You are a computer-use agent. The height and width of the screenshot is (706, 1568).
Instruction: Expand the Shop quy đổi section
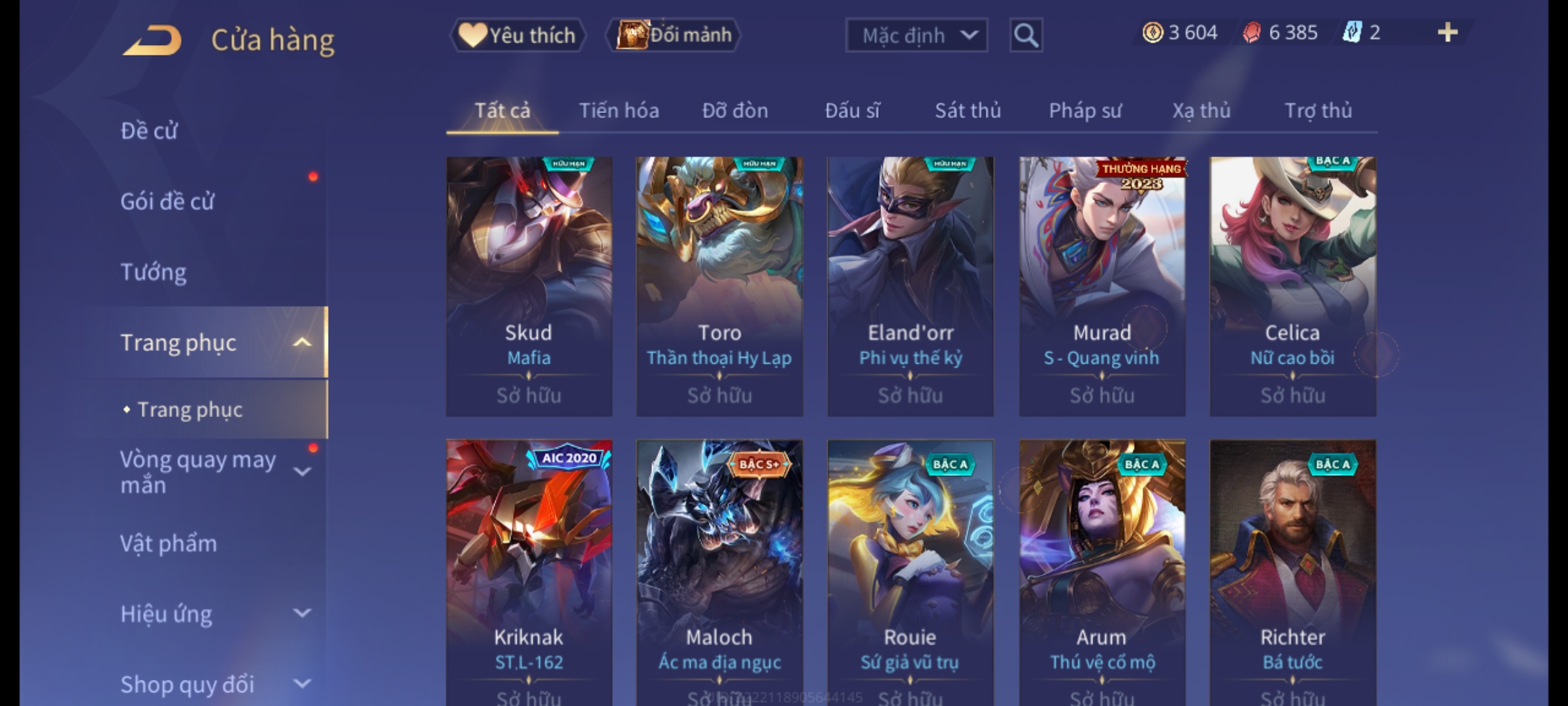click(302, 684)
